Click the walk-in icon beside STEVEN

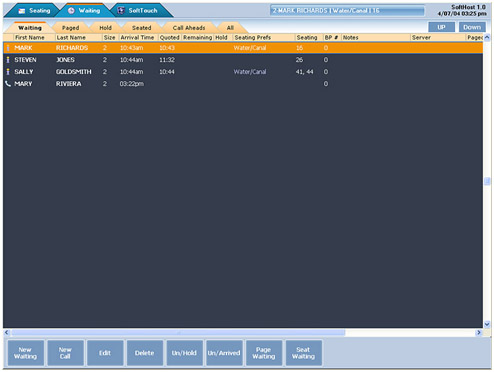pos(8,60)
